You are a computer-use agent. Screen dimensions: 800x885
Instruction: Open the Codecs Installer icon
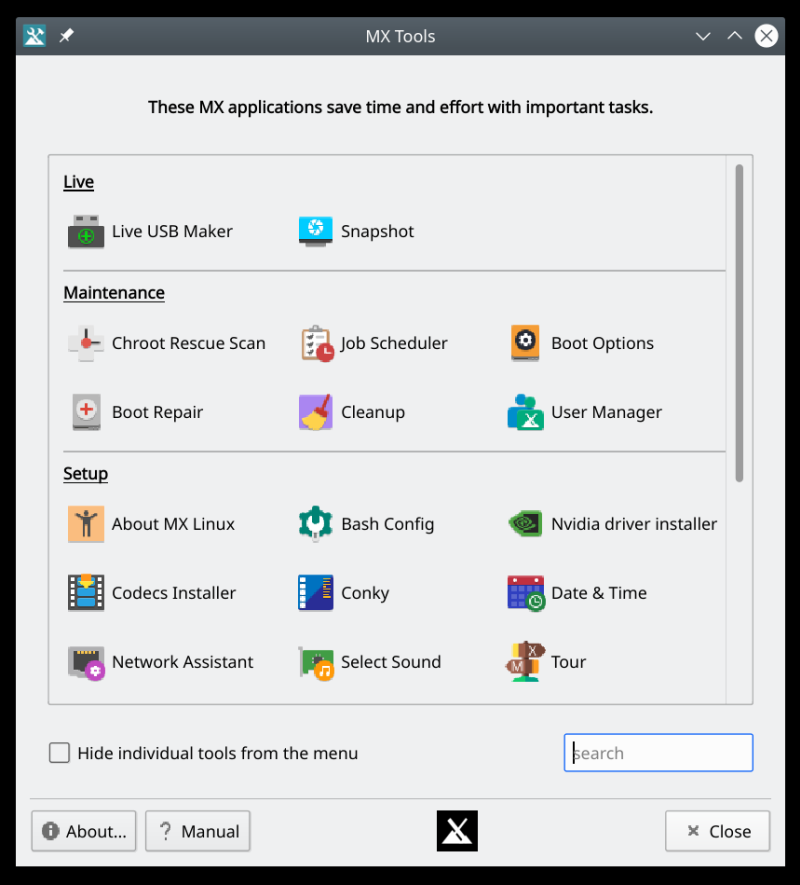point(86,593)
